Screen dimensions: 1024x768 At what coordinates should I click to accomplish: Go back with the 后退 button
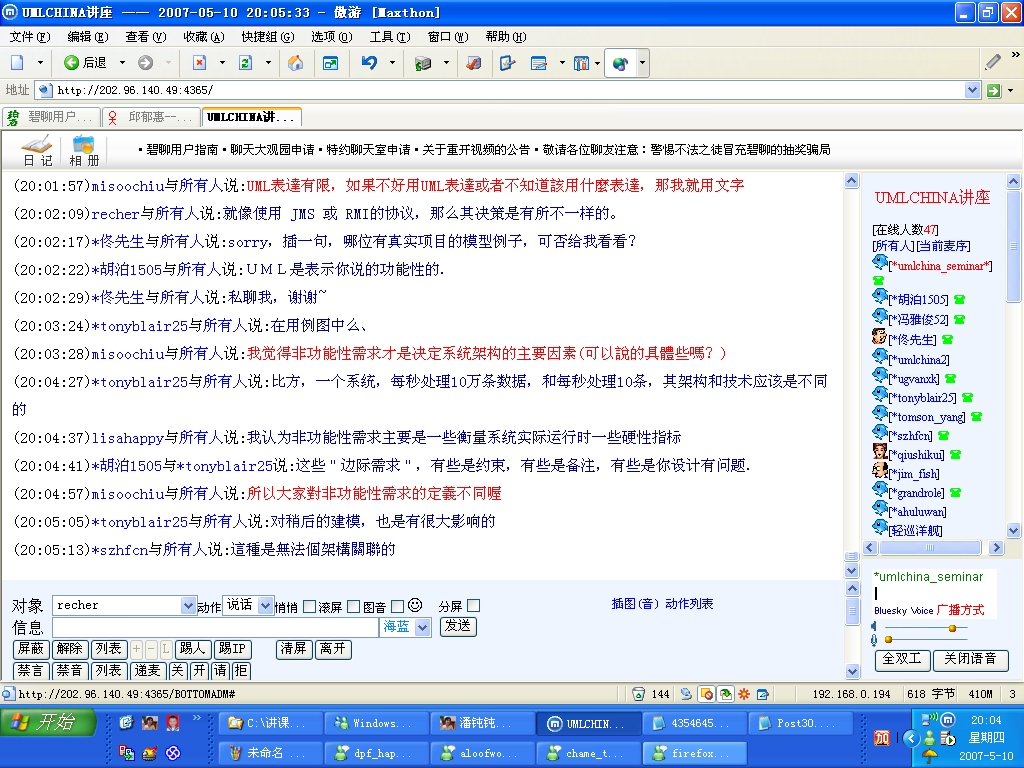click(86, 63)
